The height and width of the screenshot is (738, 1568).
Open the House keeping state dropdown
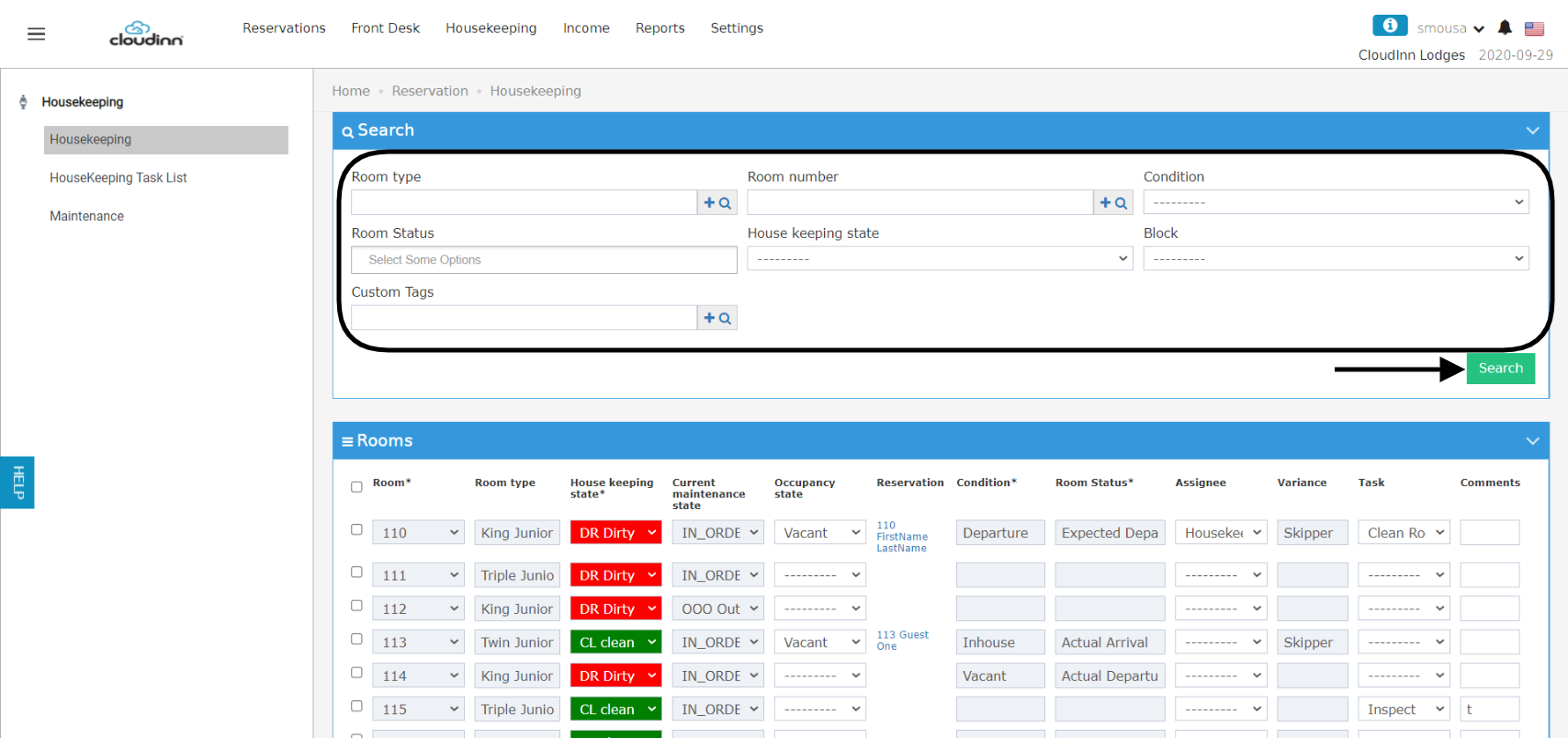click(x=940, y=259)
